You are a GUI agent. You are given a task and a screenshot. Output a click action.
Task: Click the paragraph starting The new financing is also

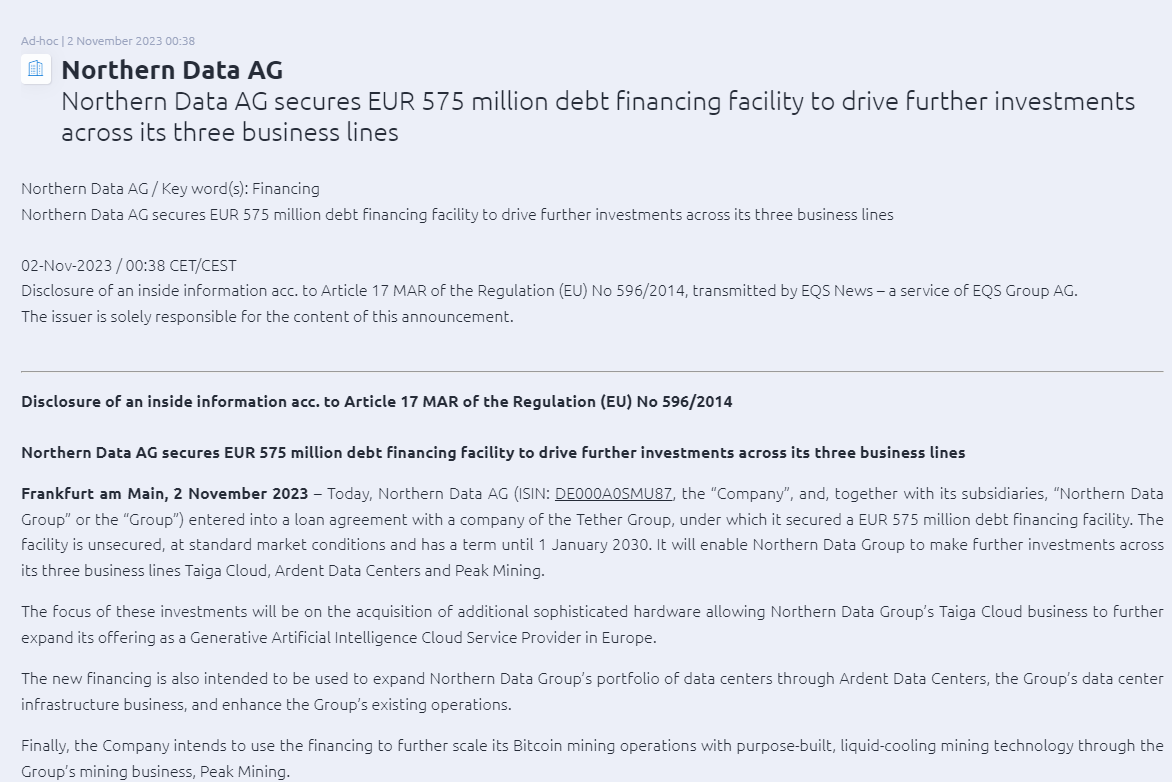[592, 691]
